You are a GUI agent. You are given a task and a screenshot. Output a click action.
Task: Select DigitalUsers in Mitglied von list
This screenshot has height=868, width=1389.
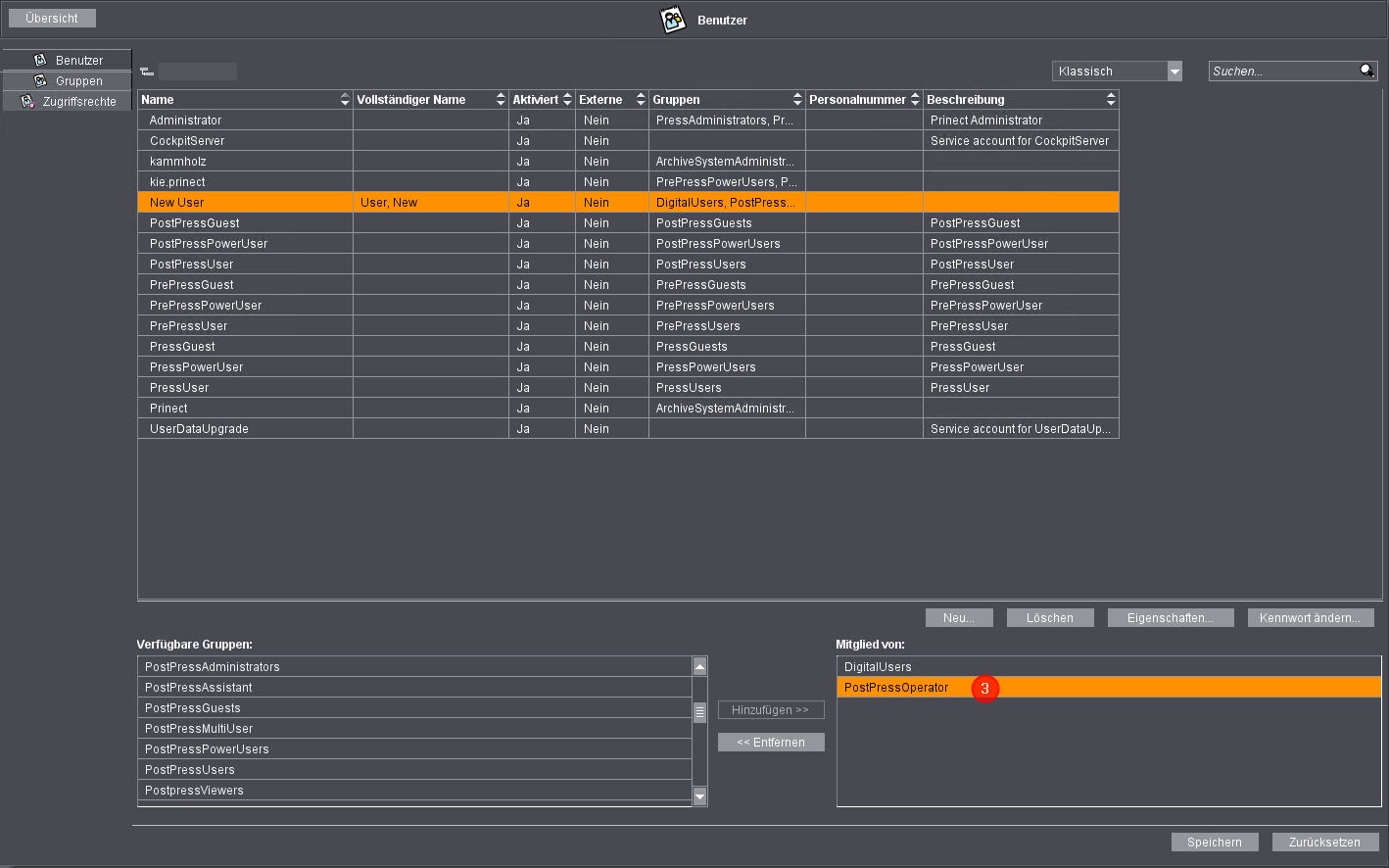click(1109, 666)
